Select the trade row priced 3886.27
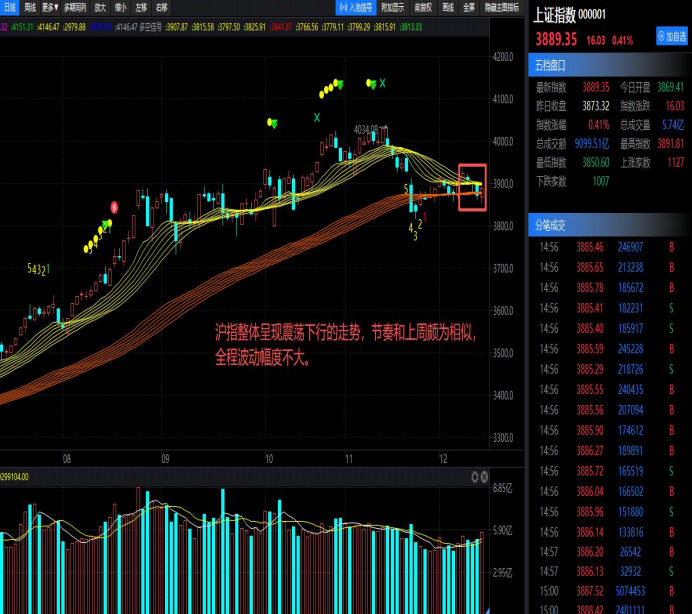Viewport: 692px width, 614px height. (610, 451)
